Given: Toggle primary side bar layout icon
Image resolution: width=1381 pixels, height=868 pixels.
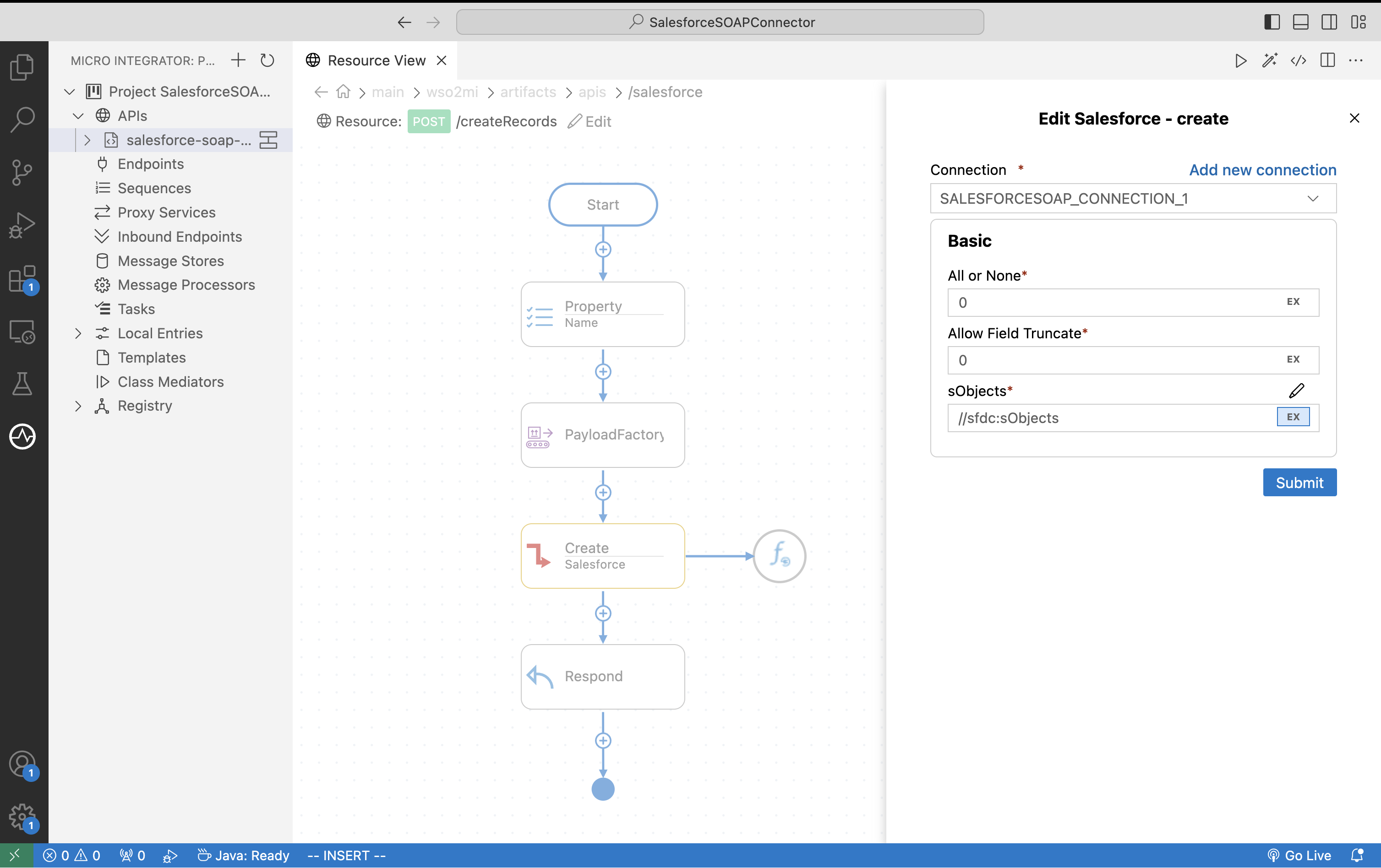Looking at the screenshot, I should (x=1272, y=22).
